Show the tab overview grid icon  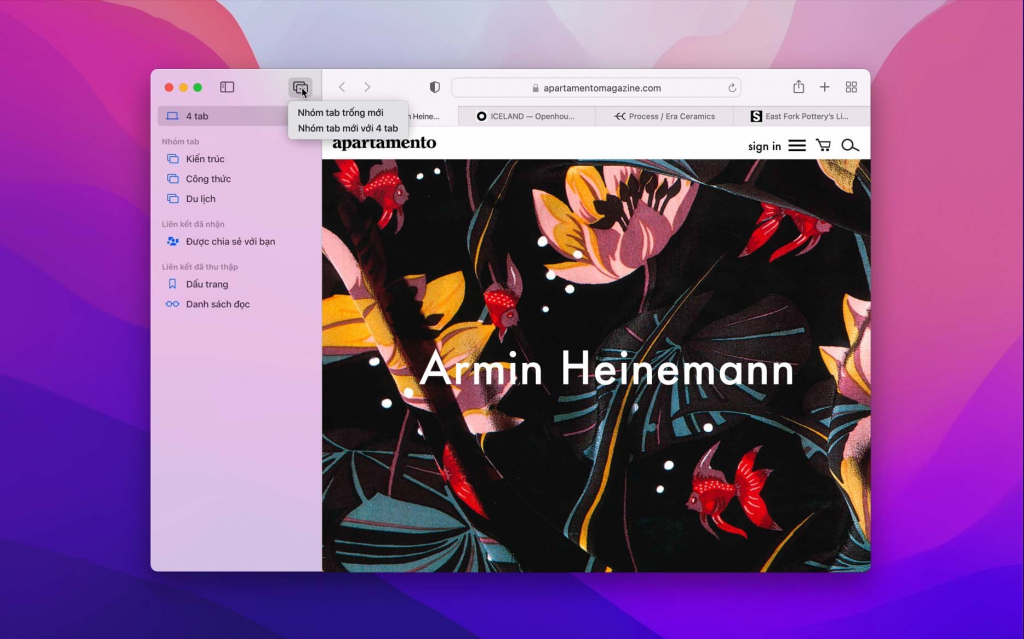851,87
